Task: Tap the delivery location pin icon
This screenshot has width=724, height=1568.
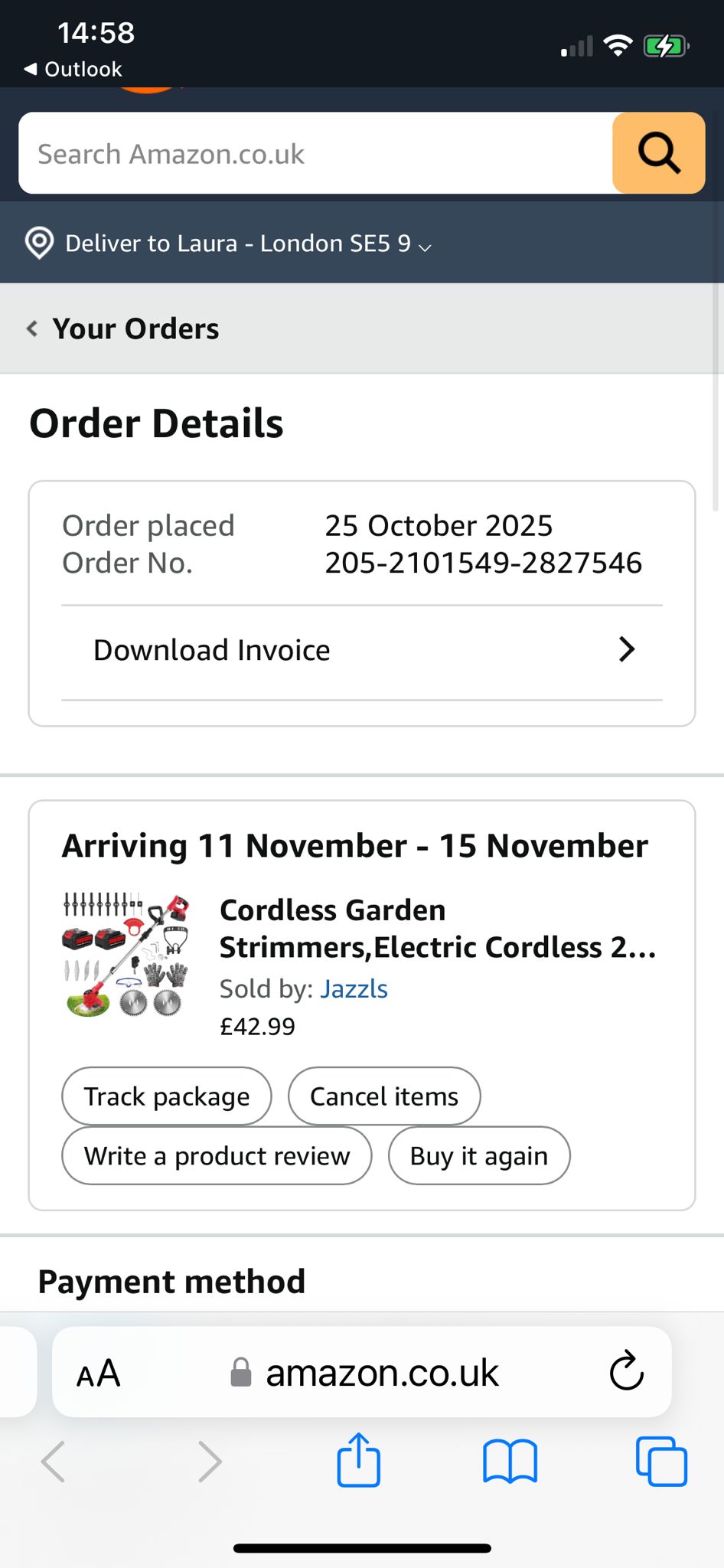Action: pyautogui.click(x=39, y=243)
